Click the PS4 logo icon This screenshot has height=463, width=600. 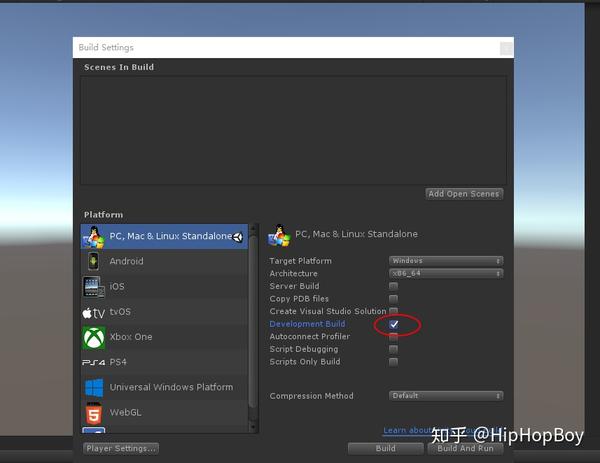(93, 362)
